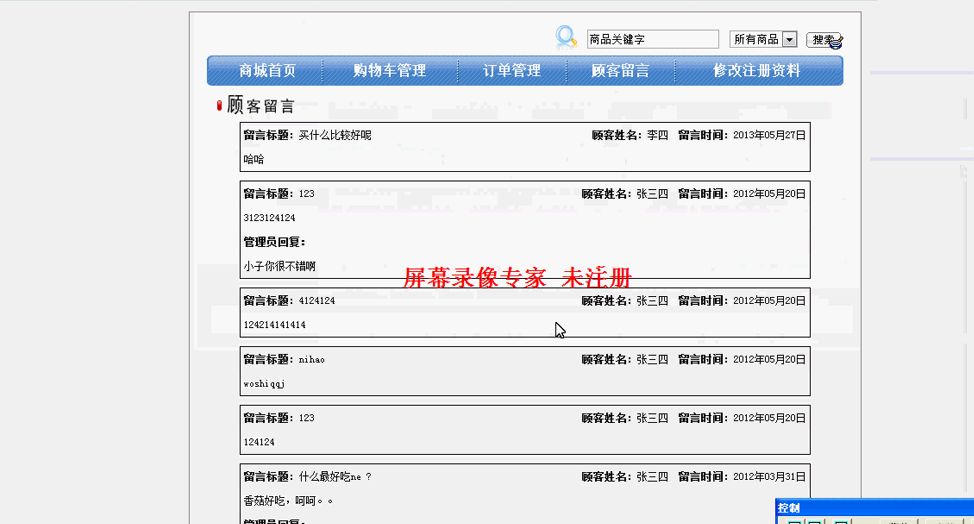
Task: Click the 搜索 search button
Action: click(824, 40)
